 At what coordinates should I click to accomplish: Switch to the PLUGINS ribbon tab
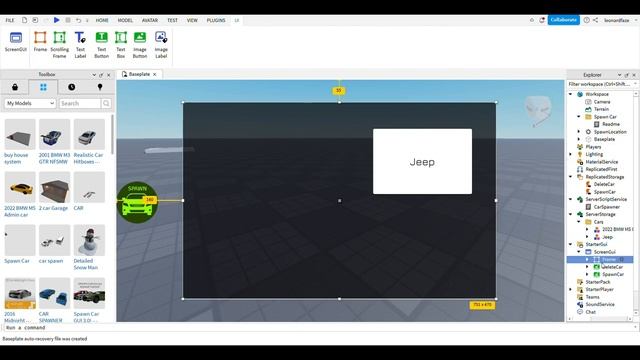click(216, 20)
